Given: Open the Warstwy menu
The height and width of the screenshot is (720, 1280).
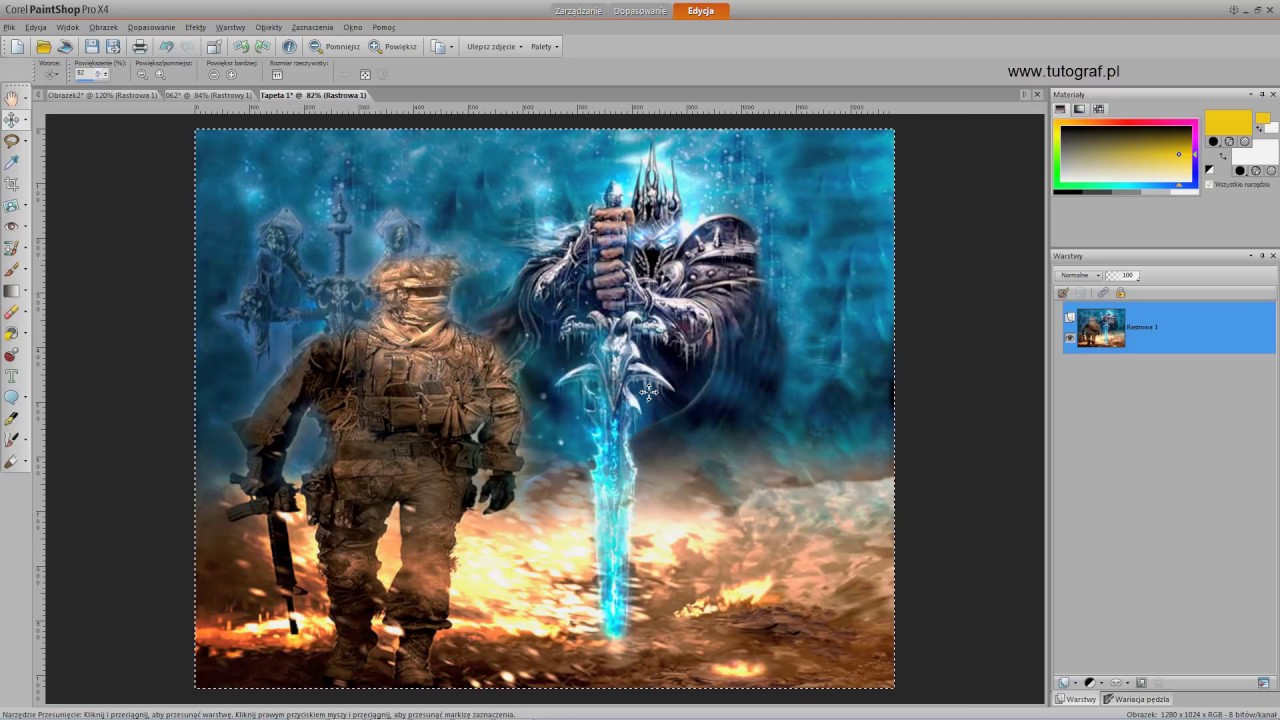Looking at the screenshot, I should [230, 27].
